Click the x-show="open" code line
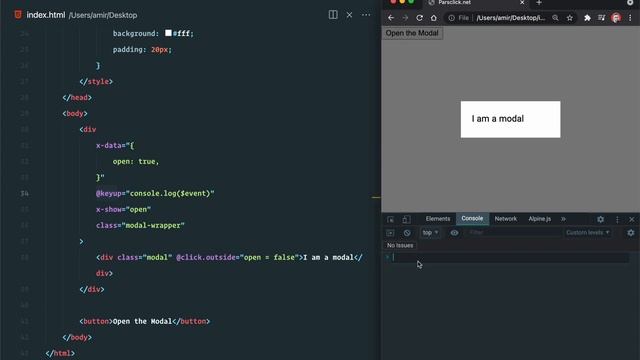Screen dimensions: 640x360 click(123, 209)
